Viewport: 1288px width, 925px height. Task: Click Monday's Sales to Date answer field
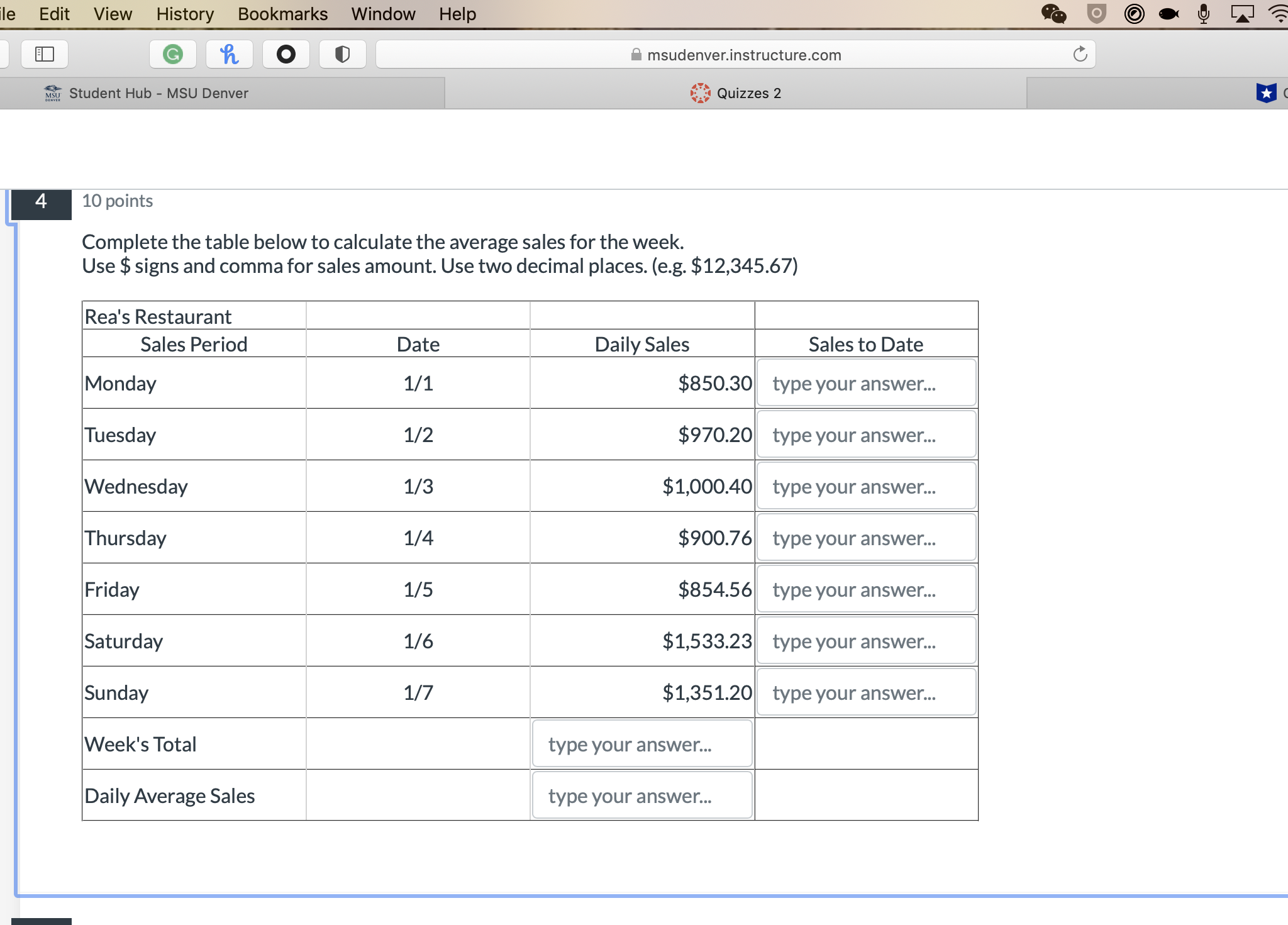click(x=867, y=382)
